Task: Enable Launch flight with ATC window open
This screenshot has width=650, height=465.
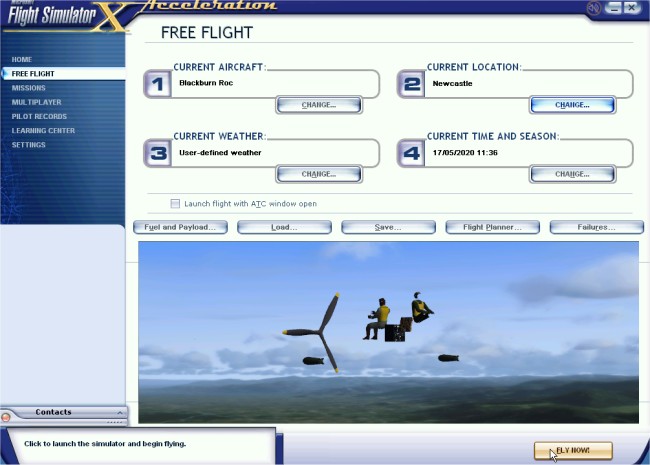Action: [175, 203]
